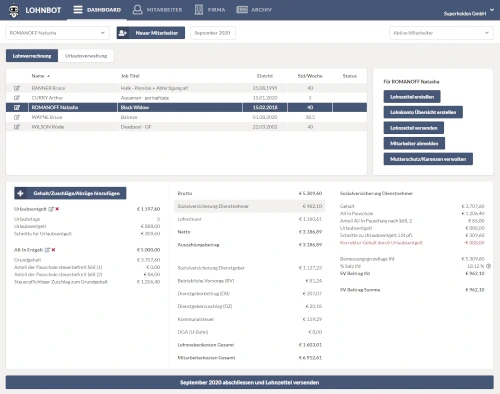Open edit icon for WAYNE Bruce row
The height and width of the screenshot is (394, 500).
click(x=17, y=117)
